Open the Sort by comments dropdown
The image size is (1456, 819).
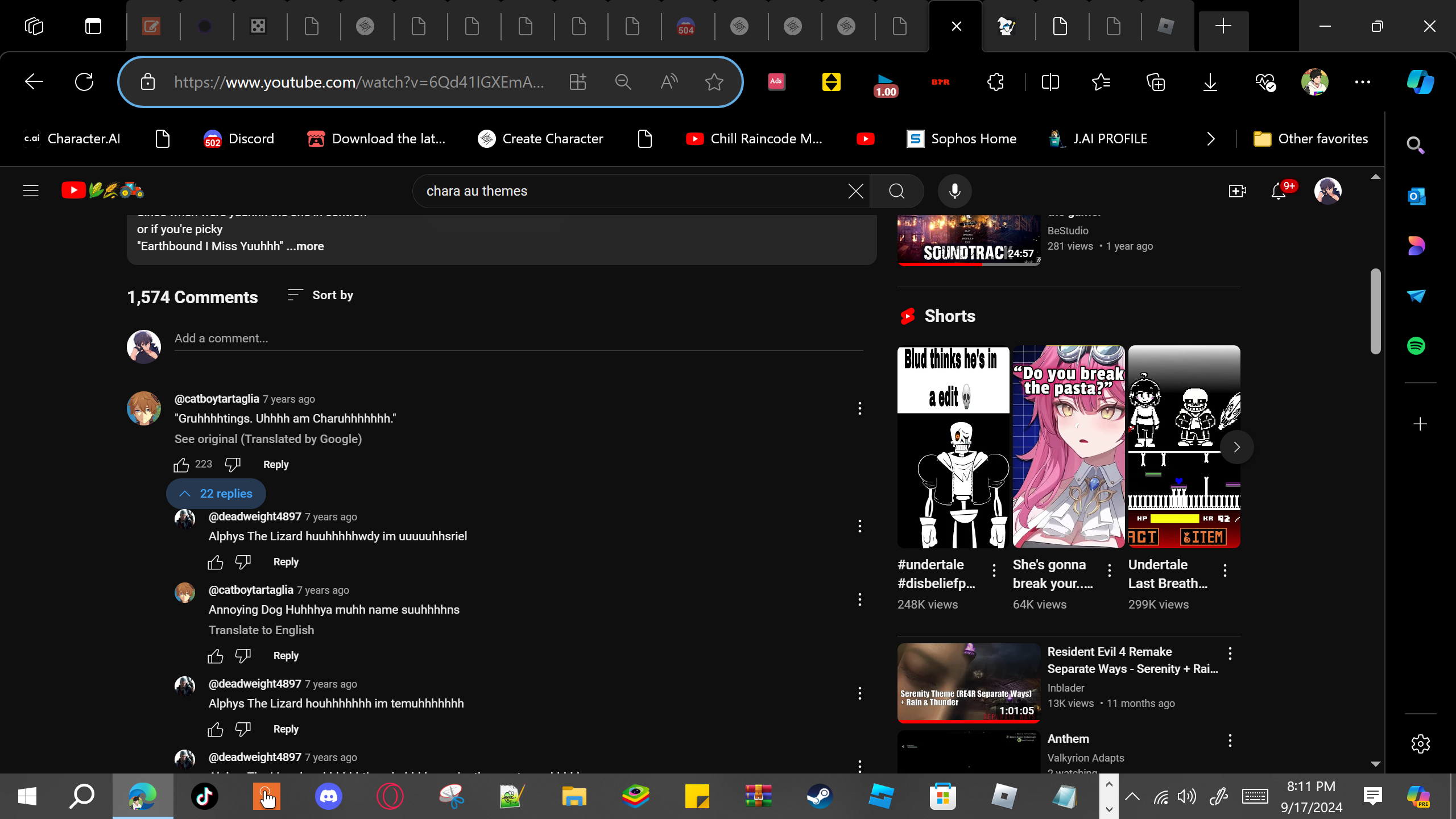[x=321, y=295]
